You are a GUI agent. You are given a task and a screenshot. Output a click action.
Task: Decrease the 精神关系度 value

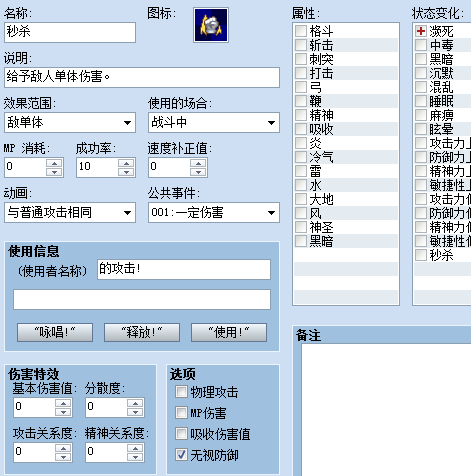tap(135, 457)
